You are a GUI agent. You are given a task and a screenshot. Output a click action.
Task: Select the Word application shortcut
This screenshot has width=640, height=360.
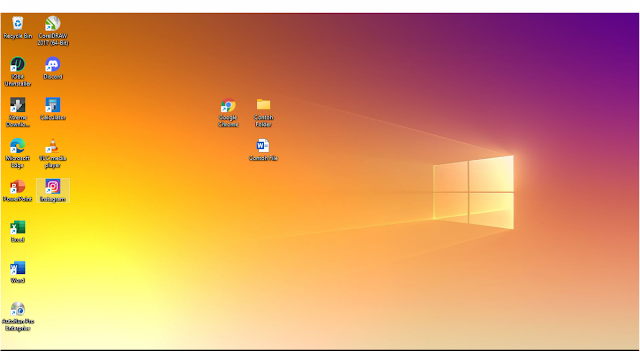point(18,272)
